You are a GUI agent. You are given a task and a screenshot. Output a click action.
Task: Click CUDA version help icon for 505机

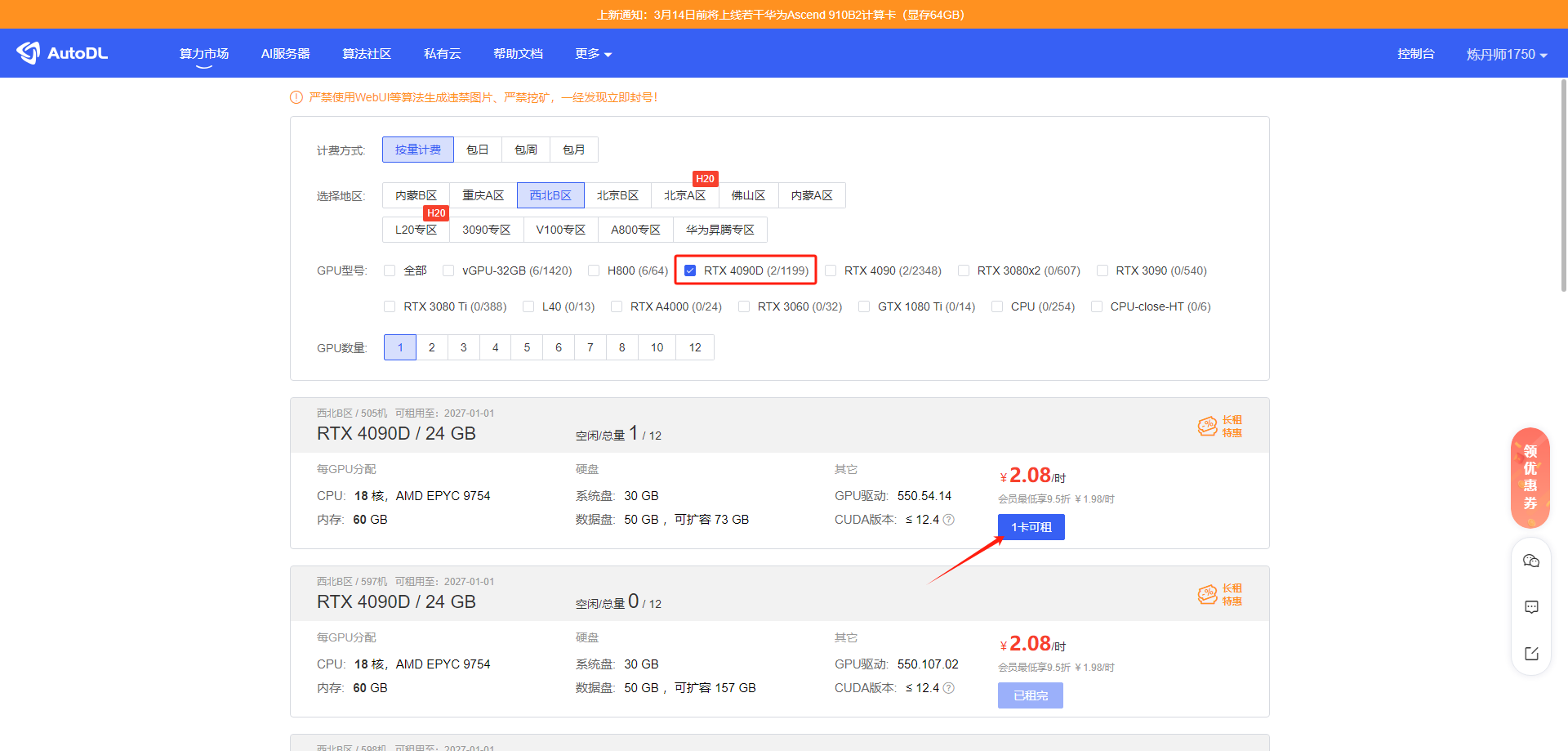(x=948, y=520)
